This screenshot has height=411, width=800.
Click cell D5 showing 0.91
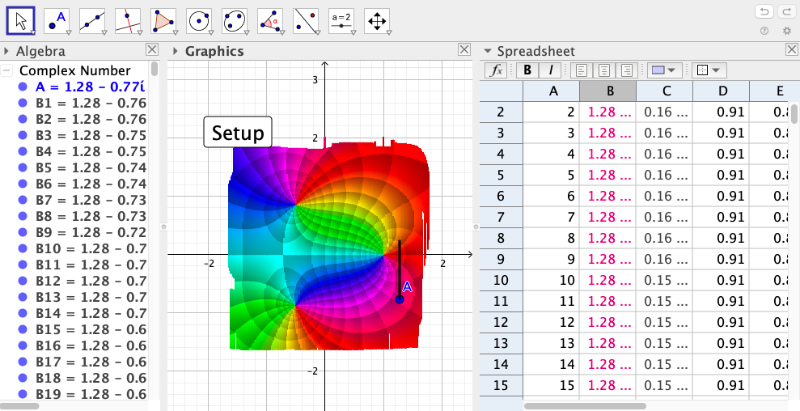721,175
